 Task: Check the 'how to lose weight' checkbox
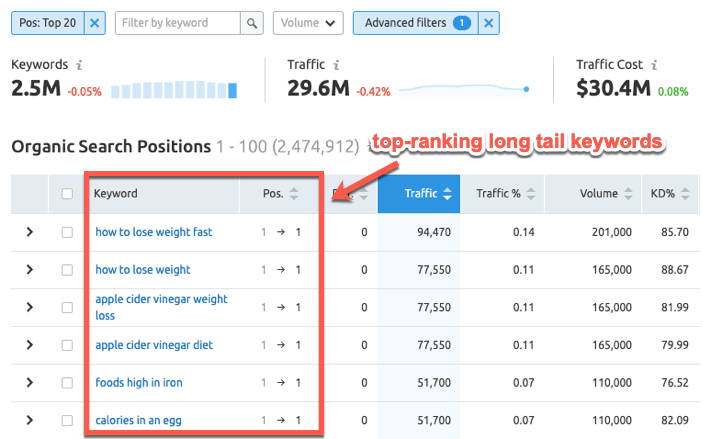point(67,270)
